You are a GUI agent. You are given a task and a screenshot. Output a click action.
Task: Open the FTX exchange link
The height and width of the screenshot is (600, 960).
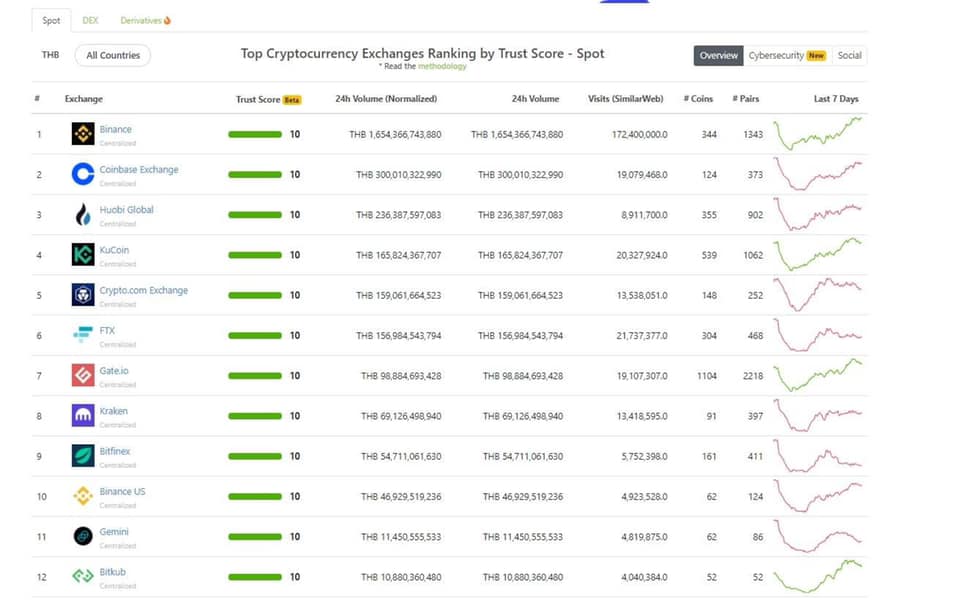coord(107,331)
